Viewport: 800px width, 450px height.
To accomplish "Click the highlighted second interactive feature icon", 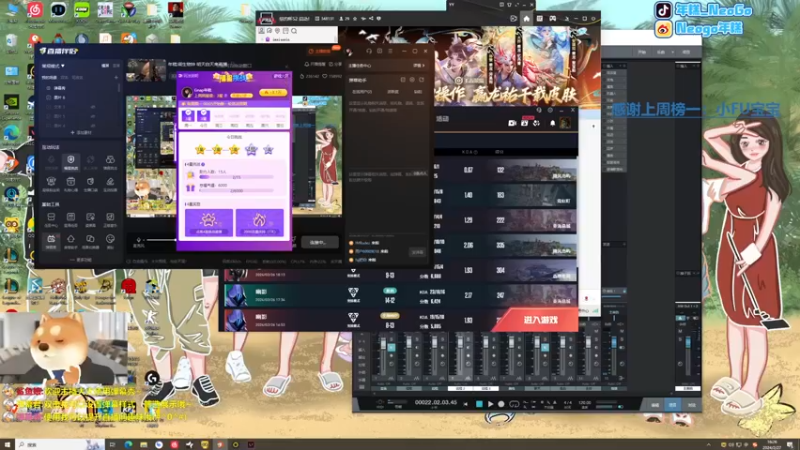I will (70, 162).
